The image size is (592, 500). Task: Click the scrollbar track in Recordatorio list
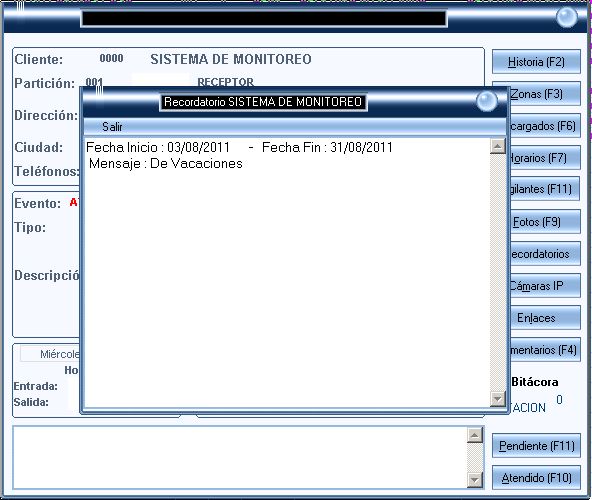(498, 272)
